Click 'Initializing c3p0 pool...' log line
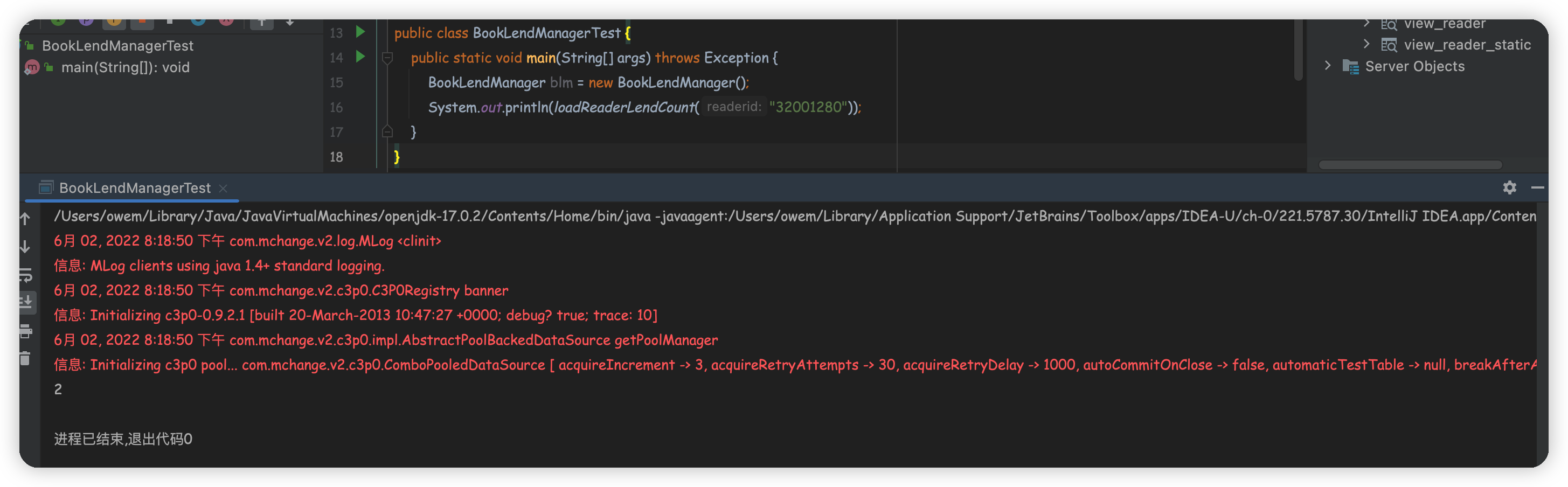 click(x=794, y=365)
